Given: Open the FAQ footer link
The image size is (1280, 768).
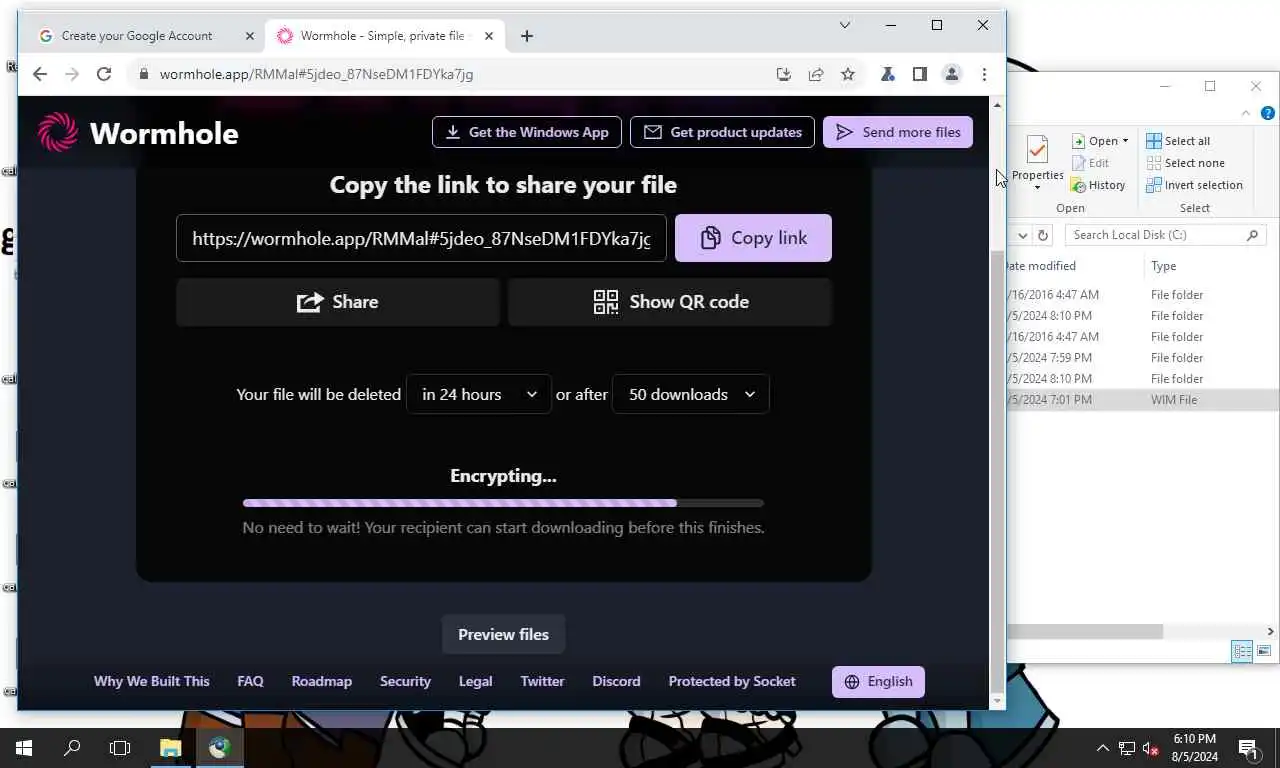Looking at the screenshot, I should [x=250, y=681].
